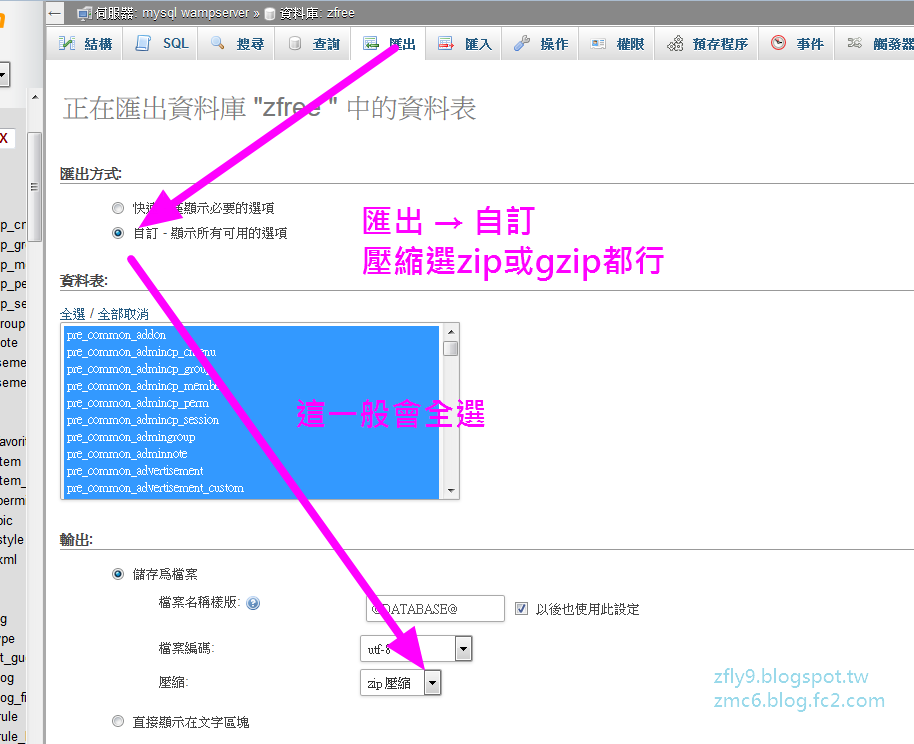
Task: Open the 權限 tab
Action: pyautogui.click(x=616, y=44)
